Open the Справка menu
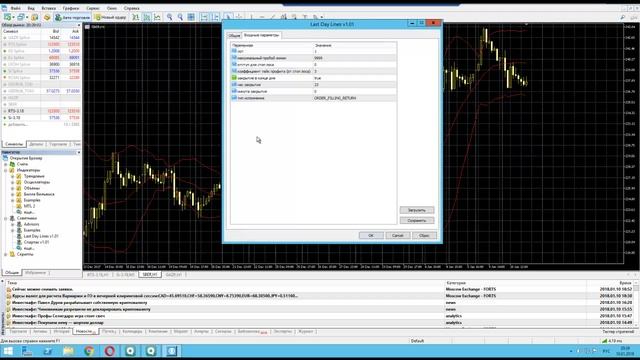Screen dimensions: 640x360 point(131,8)
